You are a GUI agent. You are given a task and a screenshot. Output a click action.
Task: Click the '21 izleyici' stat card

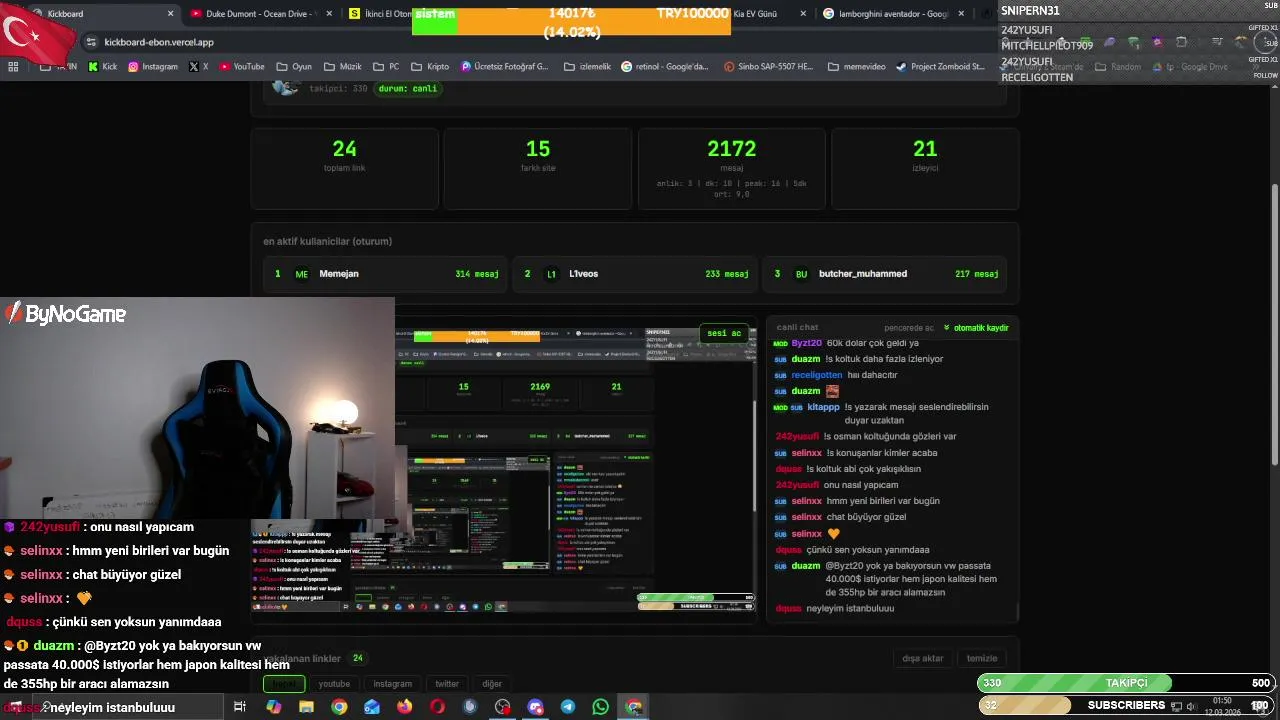(x=925, y=169)
